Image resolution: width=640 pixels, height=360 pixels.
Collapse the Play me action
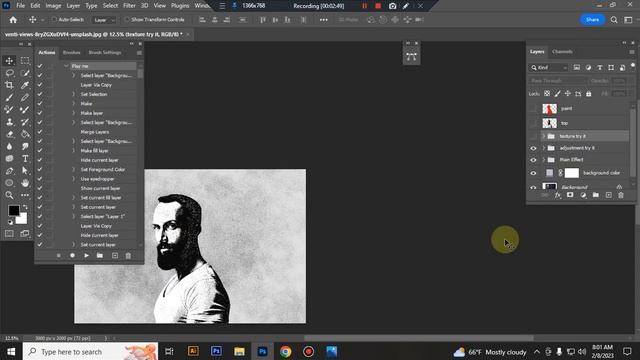pyautogui.click(x=66, y=66)
